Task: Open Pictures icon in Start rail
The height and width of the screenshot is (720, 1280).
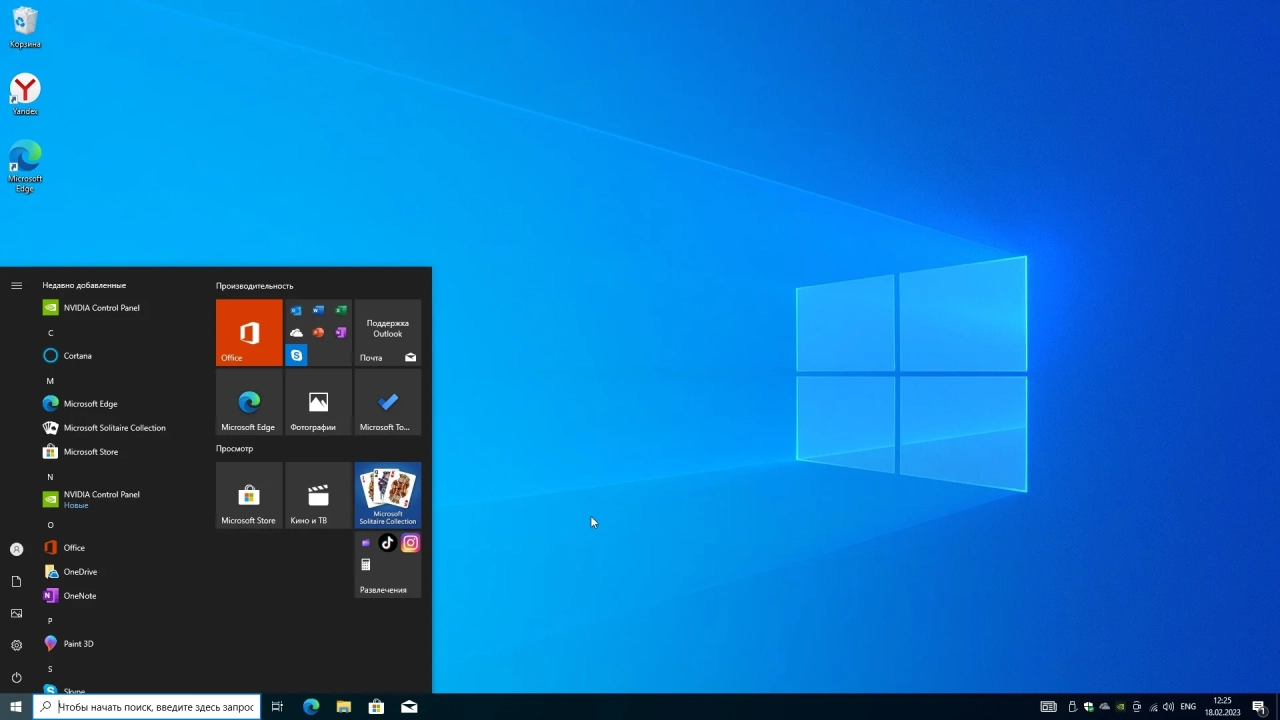Action: [x=16, y=613]
